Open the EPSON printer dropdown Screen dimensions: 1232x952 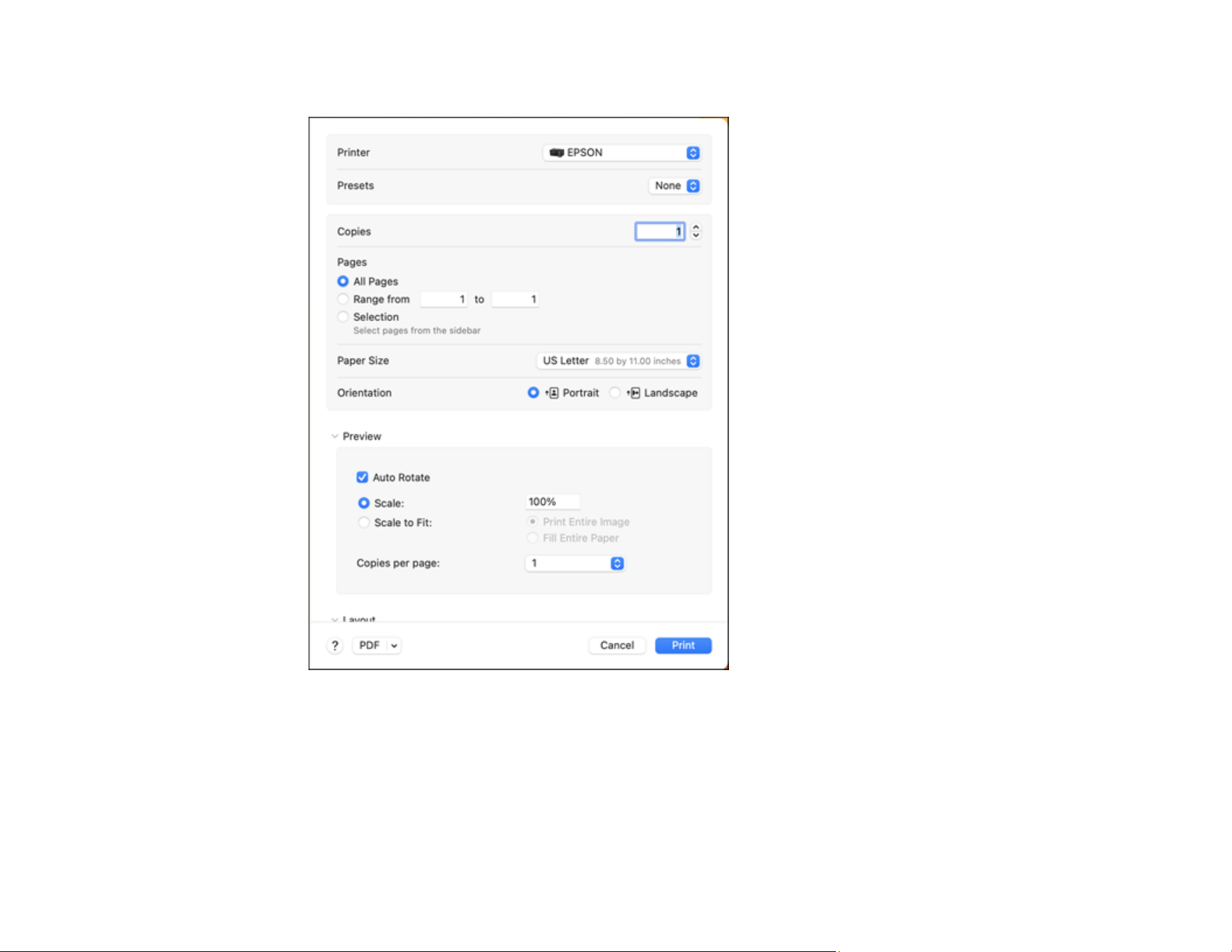(x=621, y=152)
